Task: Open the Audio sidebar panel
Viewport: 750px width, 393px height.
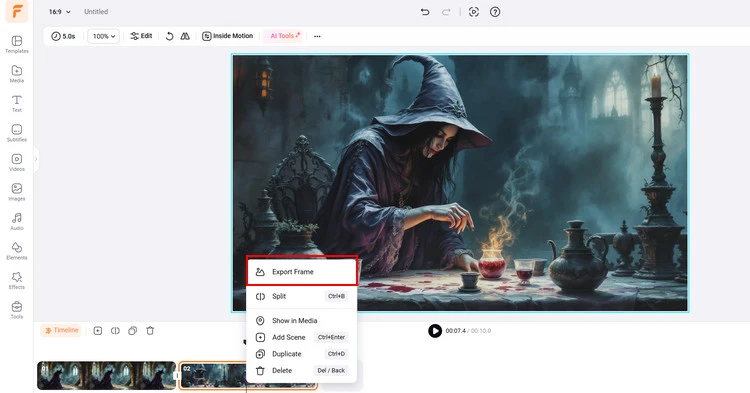Action: 17,221
